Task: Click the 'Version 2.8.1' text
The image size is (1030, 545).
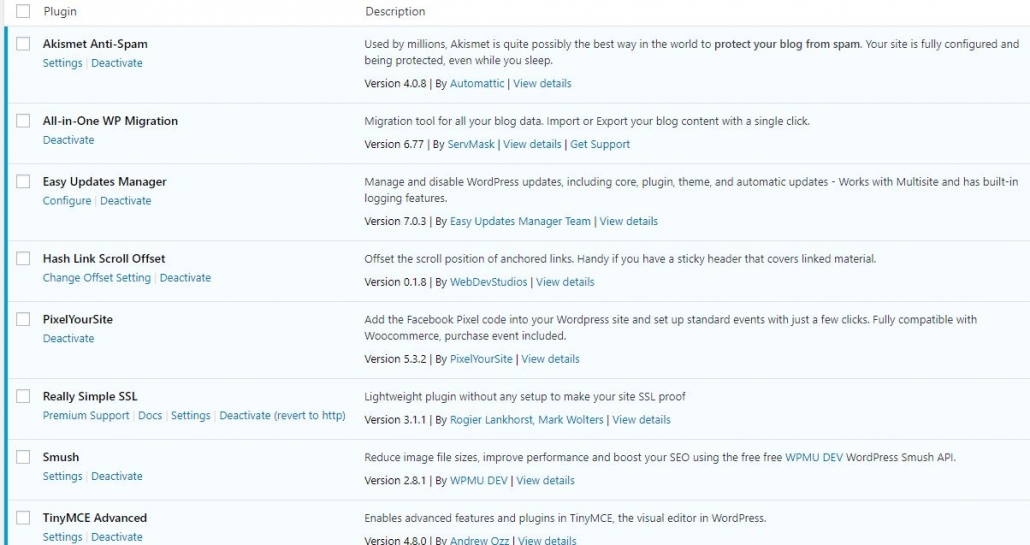Action: [395, 481]
